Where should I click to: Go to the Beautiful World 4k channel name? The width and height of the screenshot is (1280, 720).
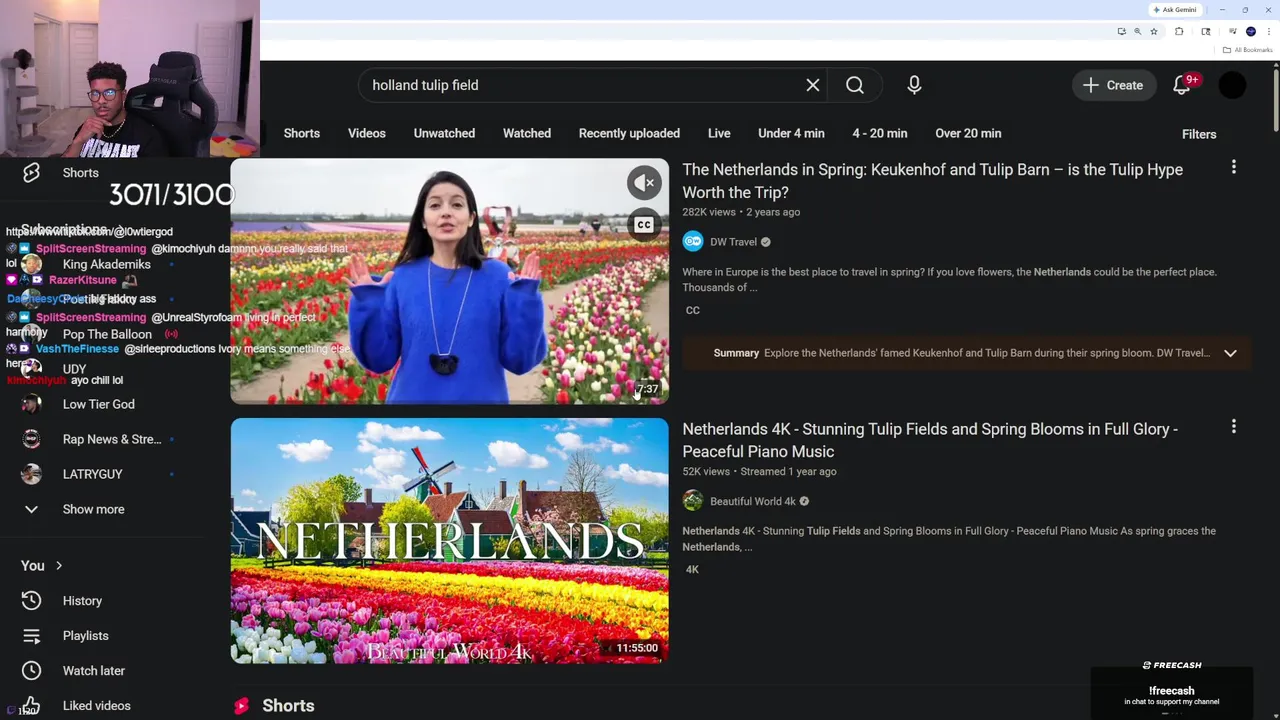tap(753, 501)
